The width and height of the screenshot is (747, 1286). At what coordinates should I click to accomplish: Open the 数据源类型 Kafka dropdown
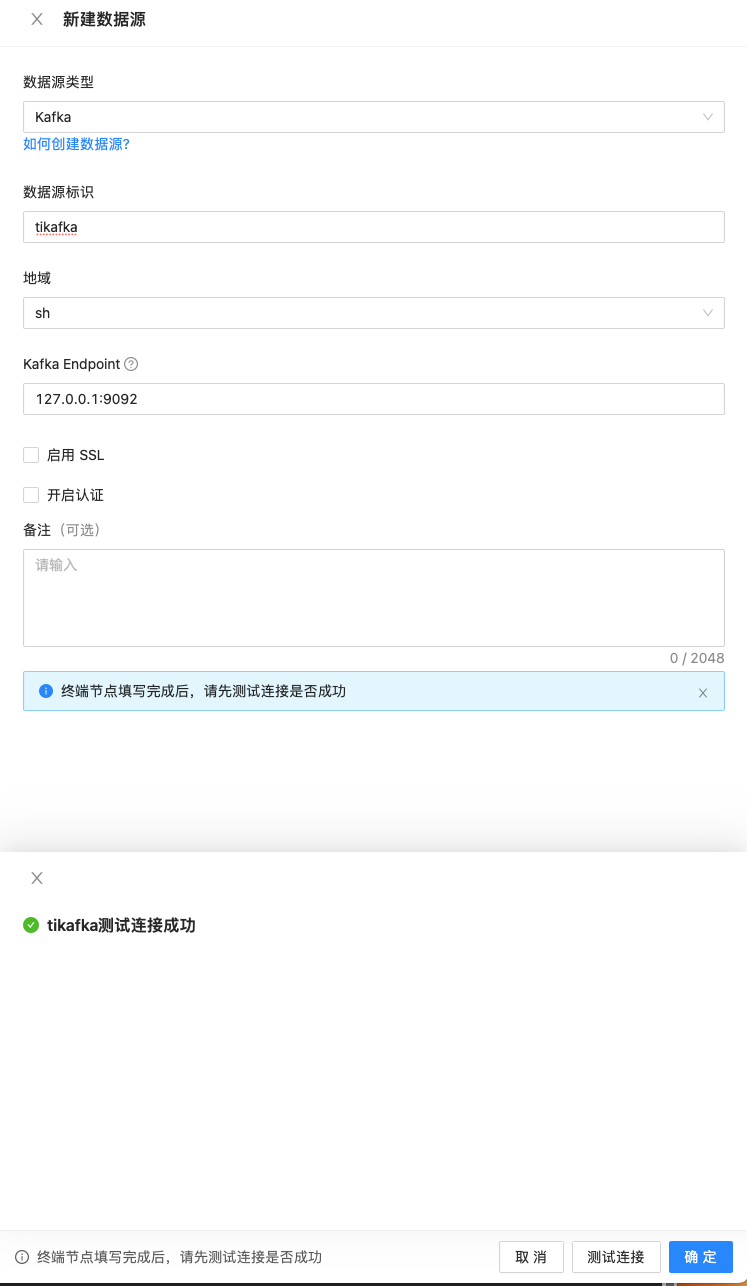[x=374, y=117]
